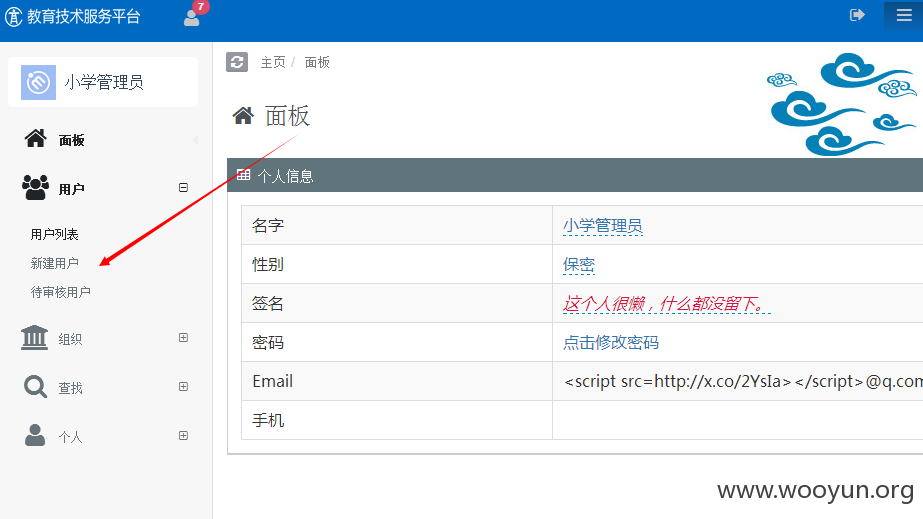
Task: Click the 名字 row label
Action: pyautogui.click(x=268, y=225)
